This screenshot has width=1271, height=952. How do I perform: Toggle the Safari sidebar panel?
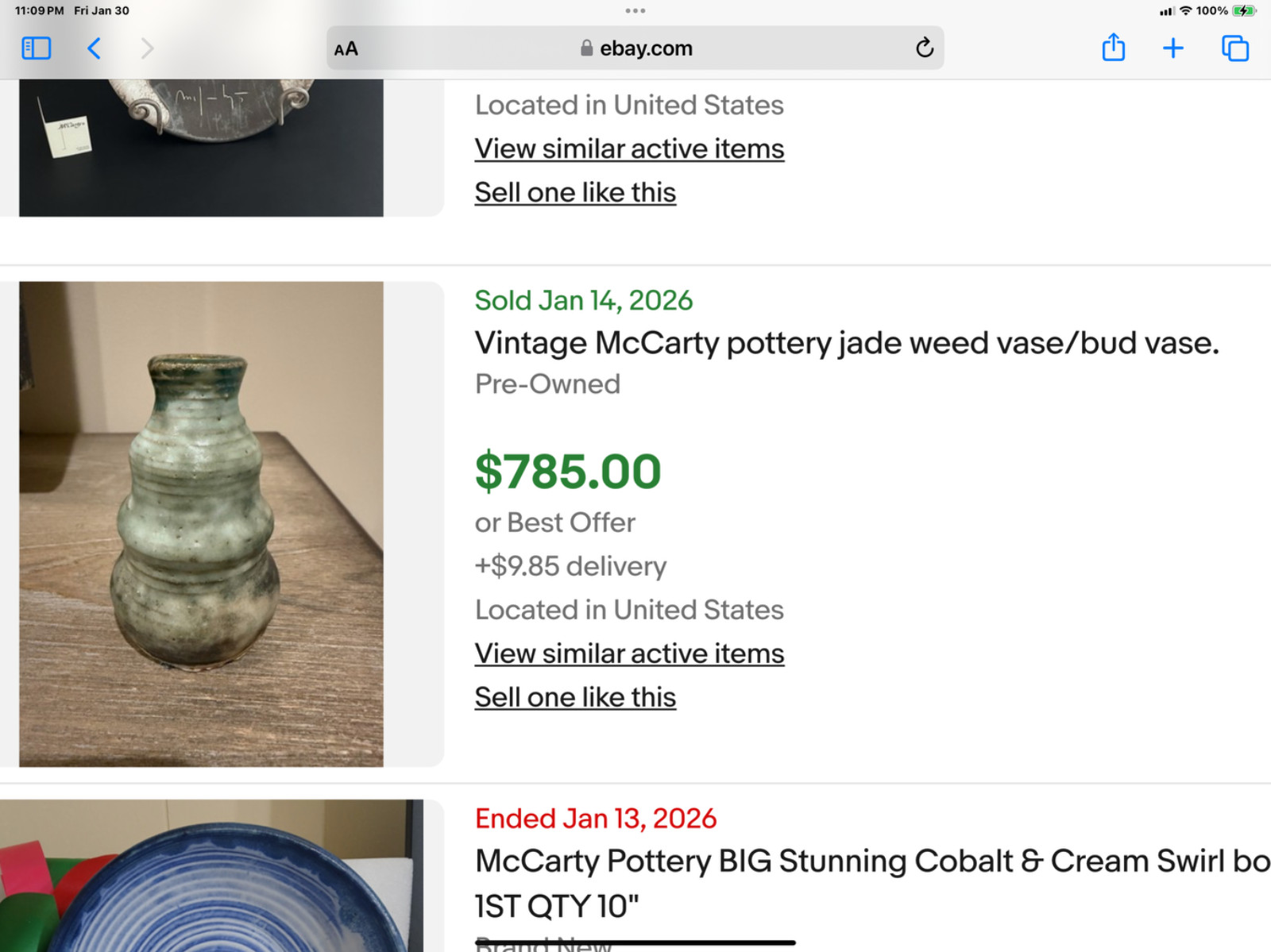pyautogui.click(x=36, y=48)
